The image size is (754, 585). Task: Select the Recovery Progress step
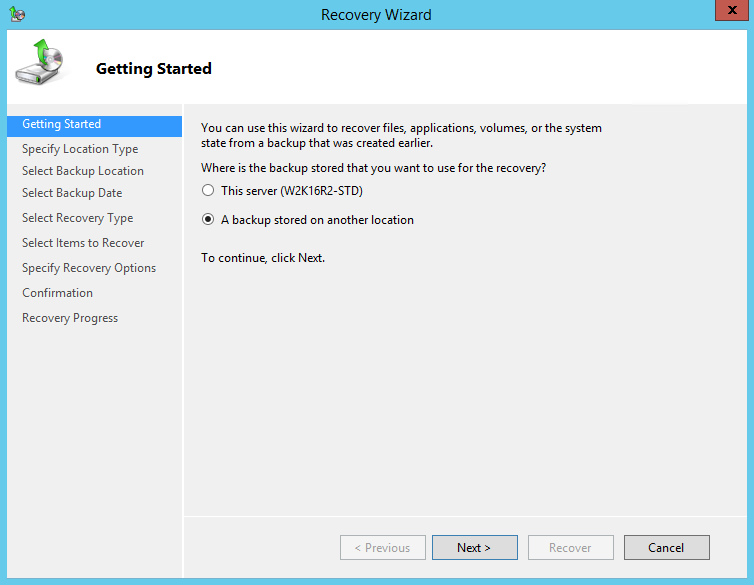[x=70, y=318]
